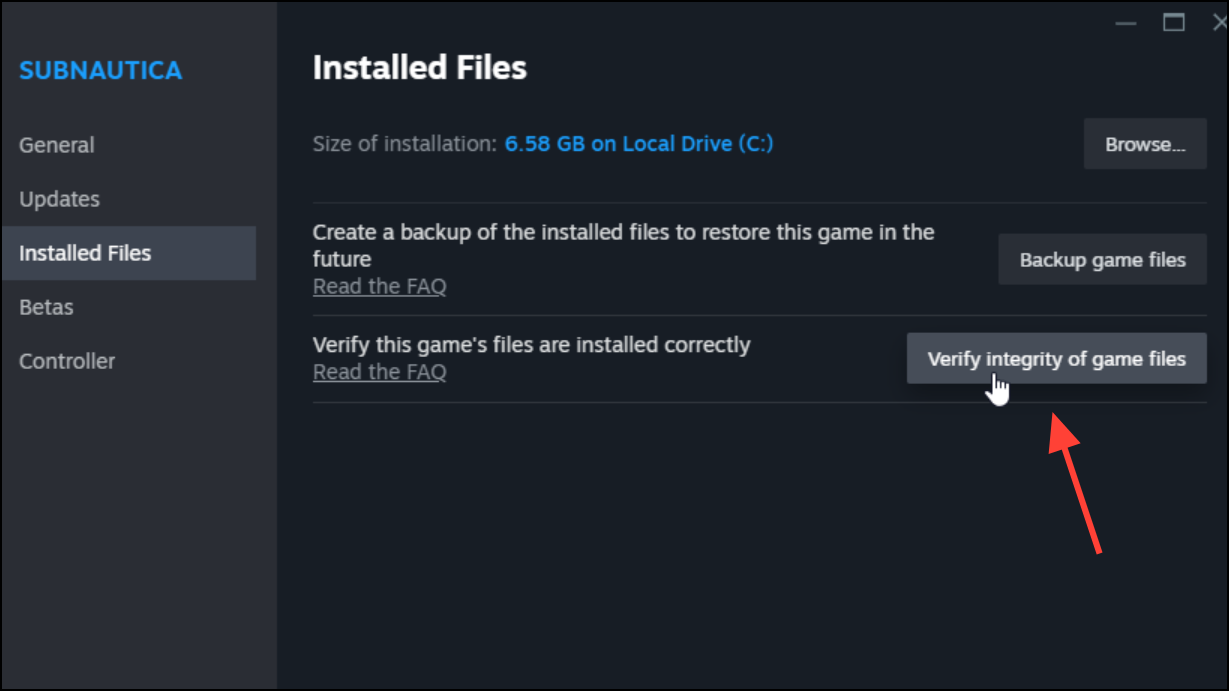The height and width of the screenshot is (691, 1229).
Task: Click the Verify this game's files description text
Action: (531, 345)
